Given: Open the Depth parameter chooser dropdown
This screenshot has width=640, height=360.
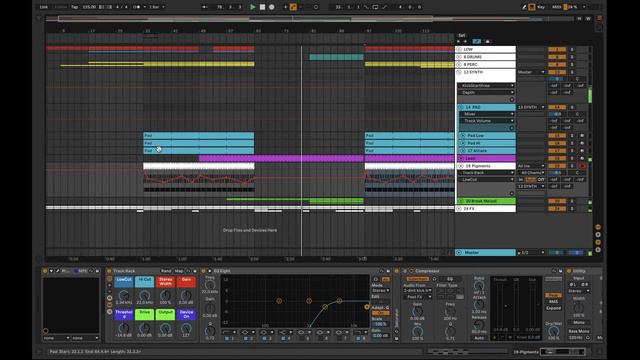Looking at the screenshot, I should tap(486, 93).
